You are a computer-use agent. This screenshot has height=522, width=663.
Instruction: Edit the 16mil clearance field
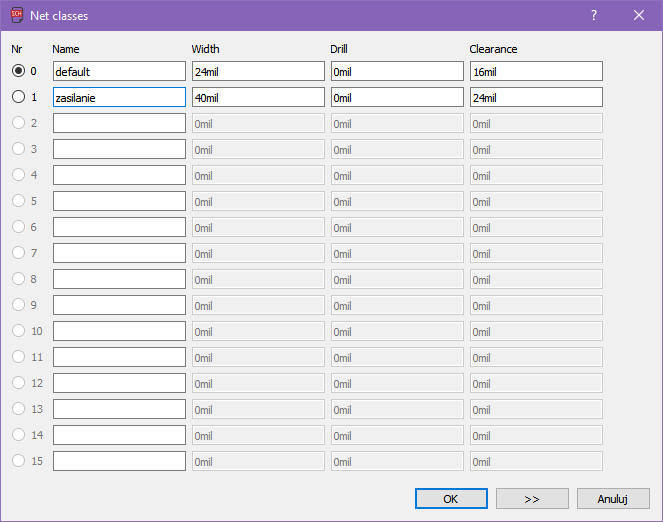click(536, 71)
